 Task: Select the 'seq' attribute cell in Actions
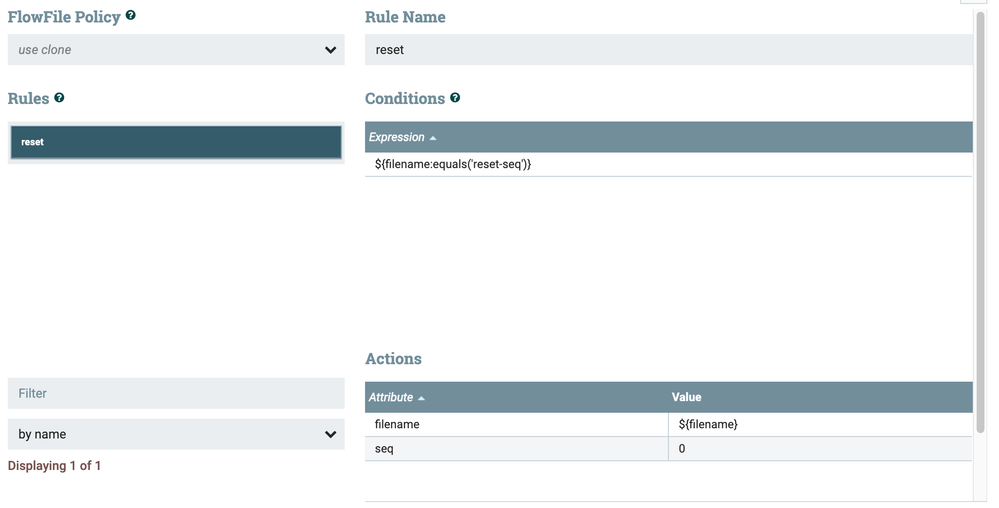point(516,449)
